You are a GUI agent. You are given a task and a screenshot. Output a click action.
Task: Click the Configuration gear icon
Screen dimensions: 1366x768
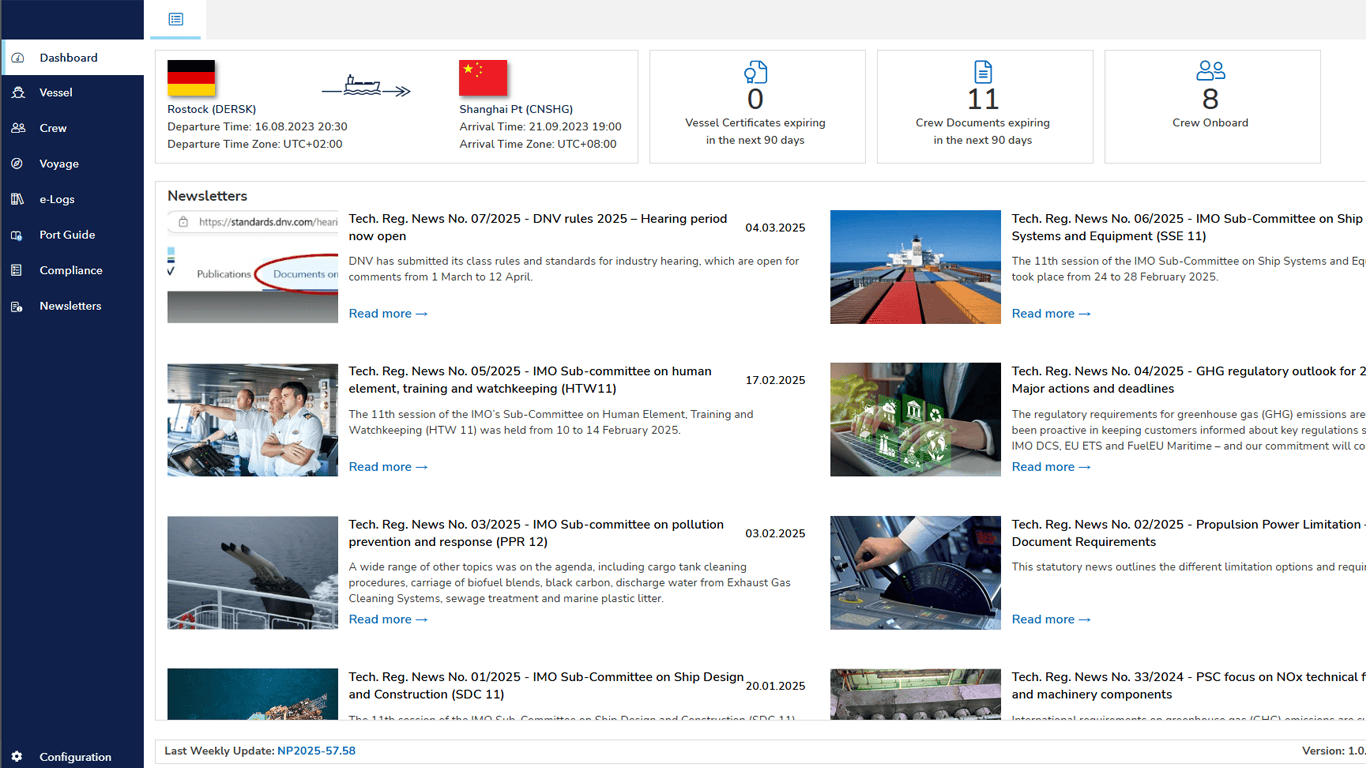click(17, 757)
